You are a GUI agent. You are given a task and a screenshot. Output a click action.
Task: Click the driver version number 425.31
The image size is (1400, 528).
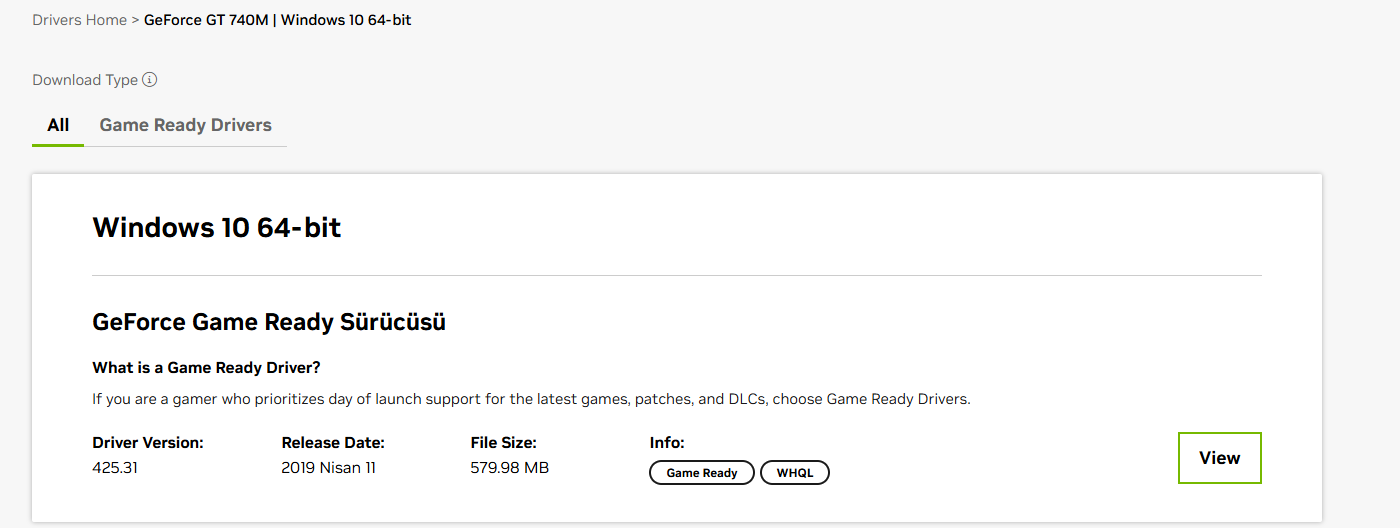(115, 468)
